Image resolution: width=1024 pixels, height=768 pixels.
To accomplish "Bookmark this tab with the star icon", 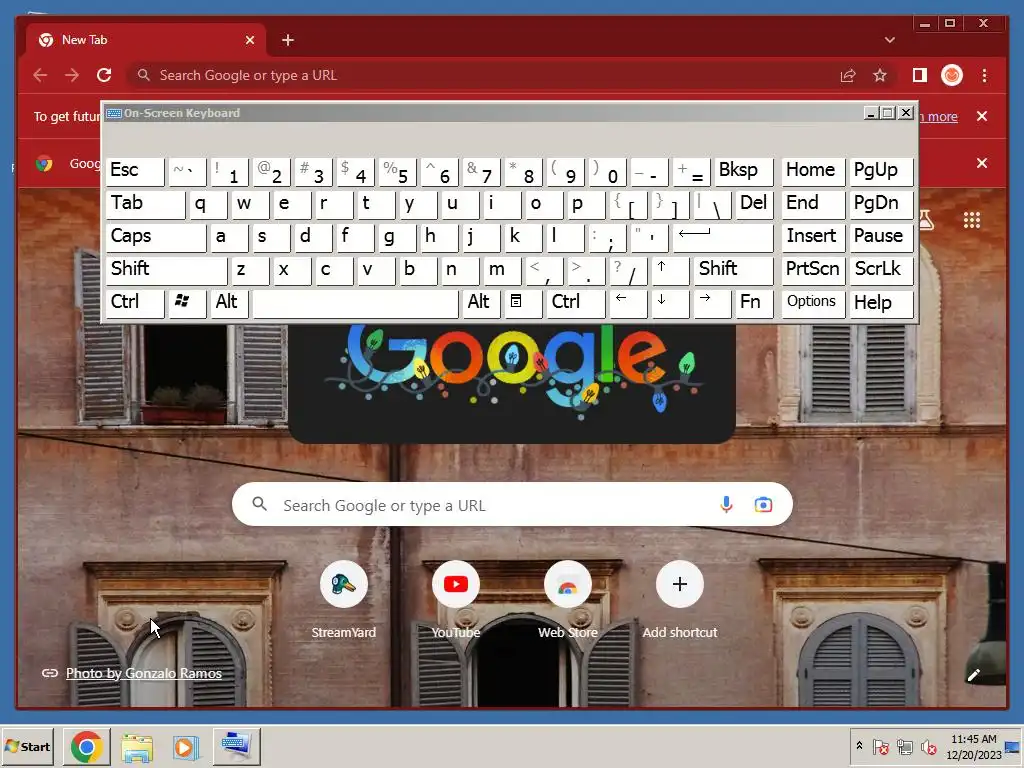I will 880,75.
